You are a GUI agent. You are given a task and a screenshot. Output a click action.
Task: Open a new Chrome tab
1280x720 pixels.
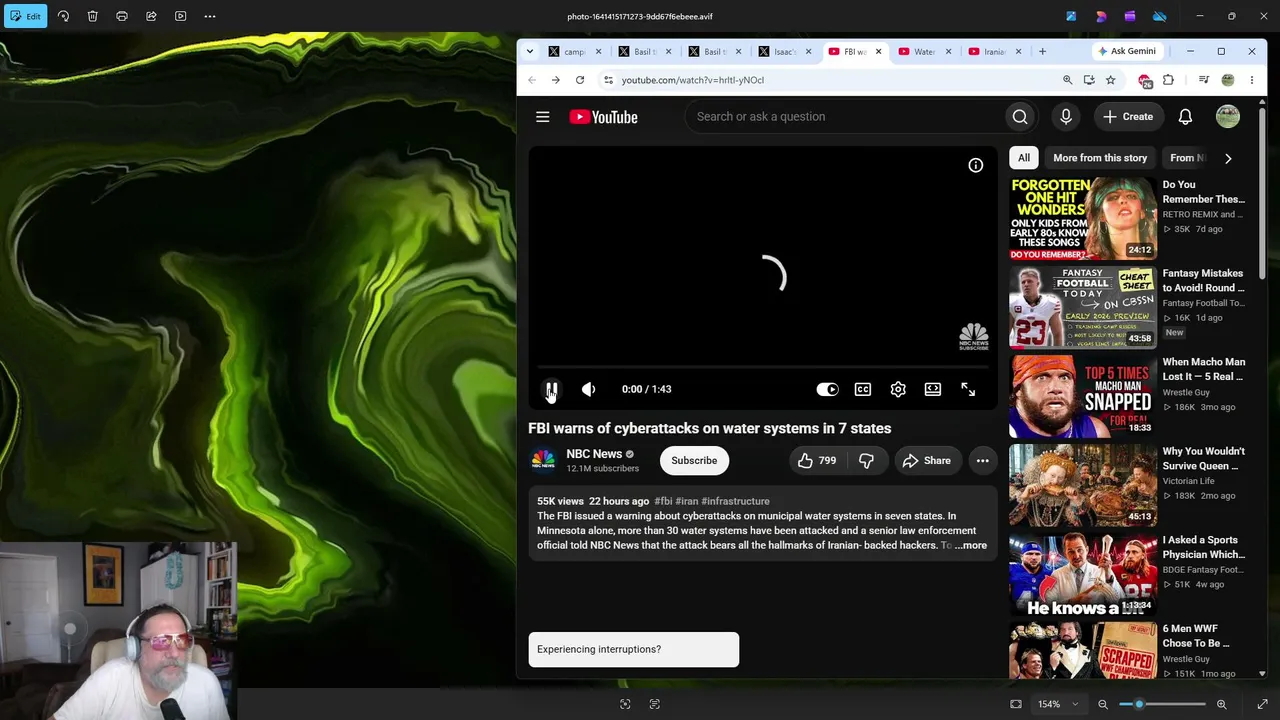pyautogui.click(x=1042, y=51)
